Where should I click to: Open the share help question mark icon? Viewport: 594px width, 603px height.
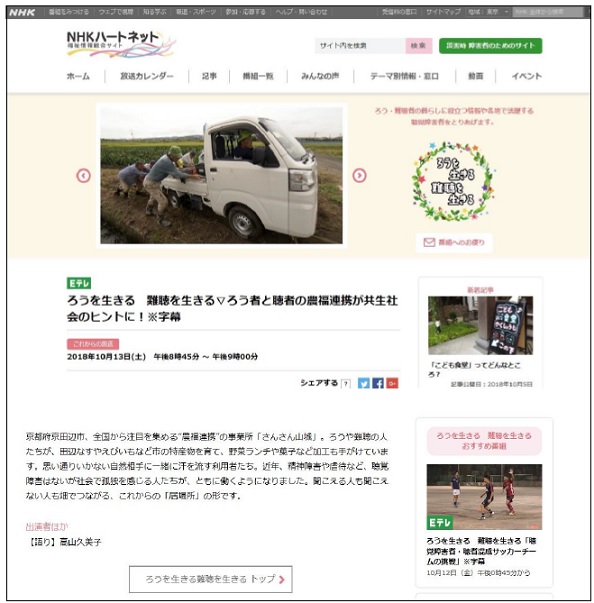coord(346,383)
